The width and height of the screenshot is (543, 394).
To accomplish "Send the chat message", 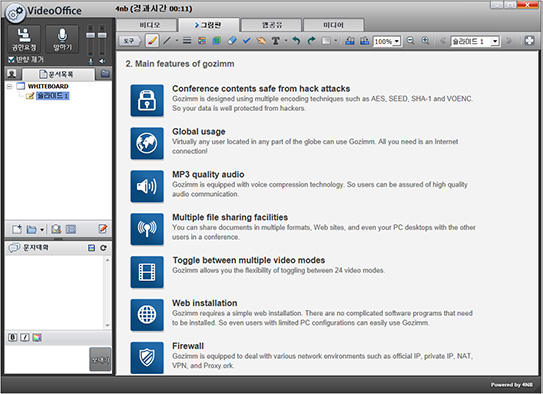I will (100, 359).
